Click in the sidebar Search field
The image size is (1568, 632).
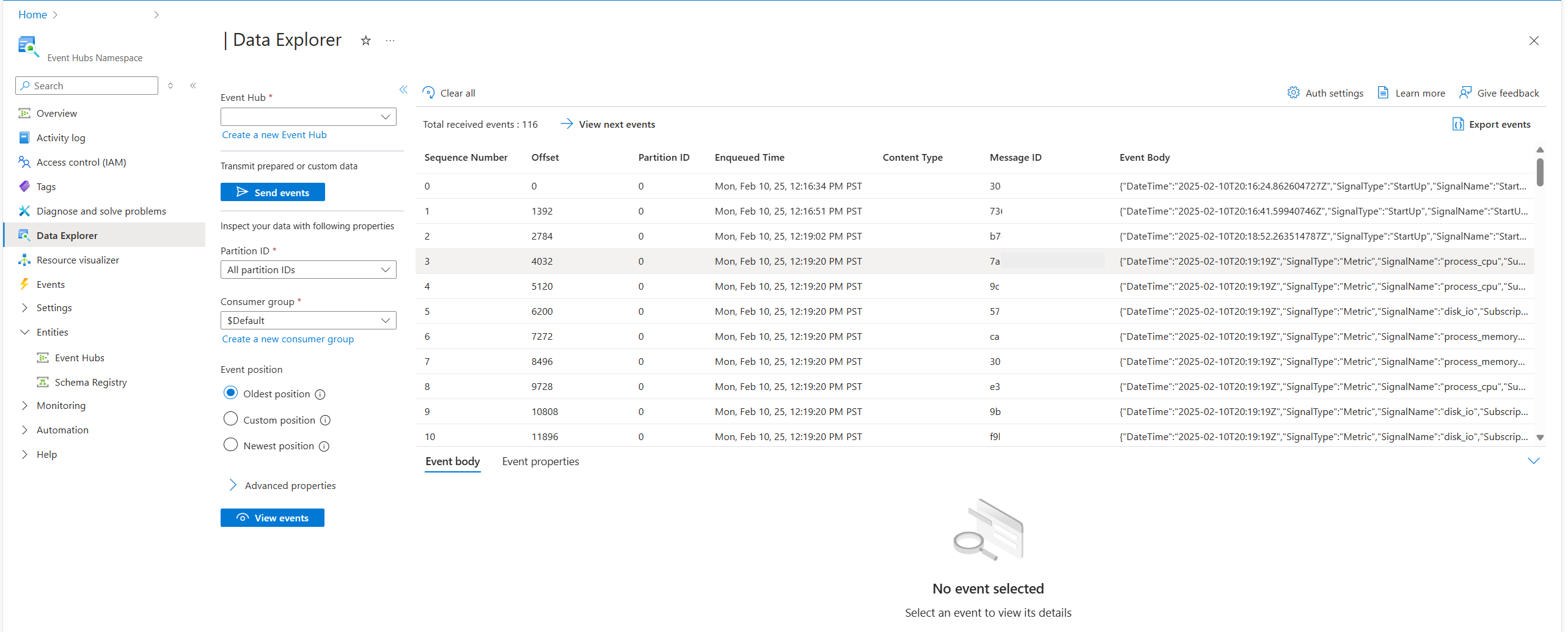pyautogui.click(x=87, y=86)
